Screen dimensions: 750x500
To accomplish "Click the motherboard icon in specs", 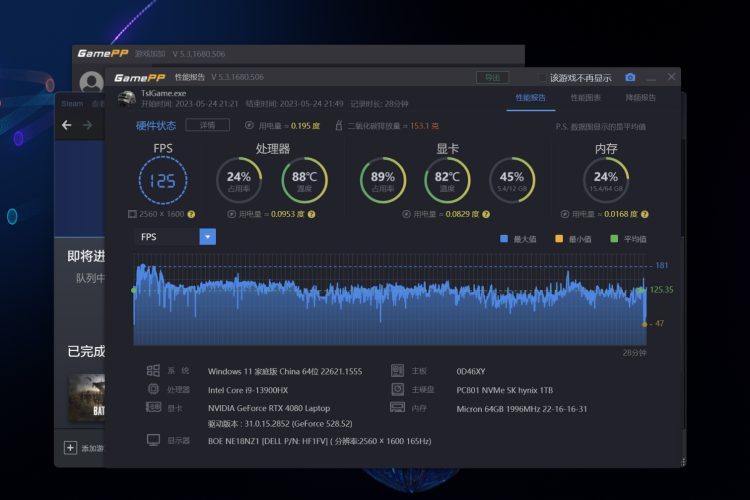I will click(x=397, y=370).
